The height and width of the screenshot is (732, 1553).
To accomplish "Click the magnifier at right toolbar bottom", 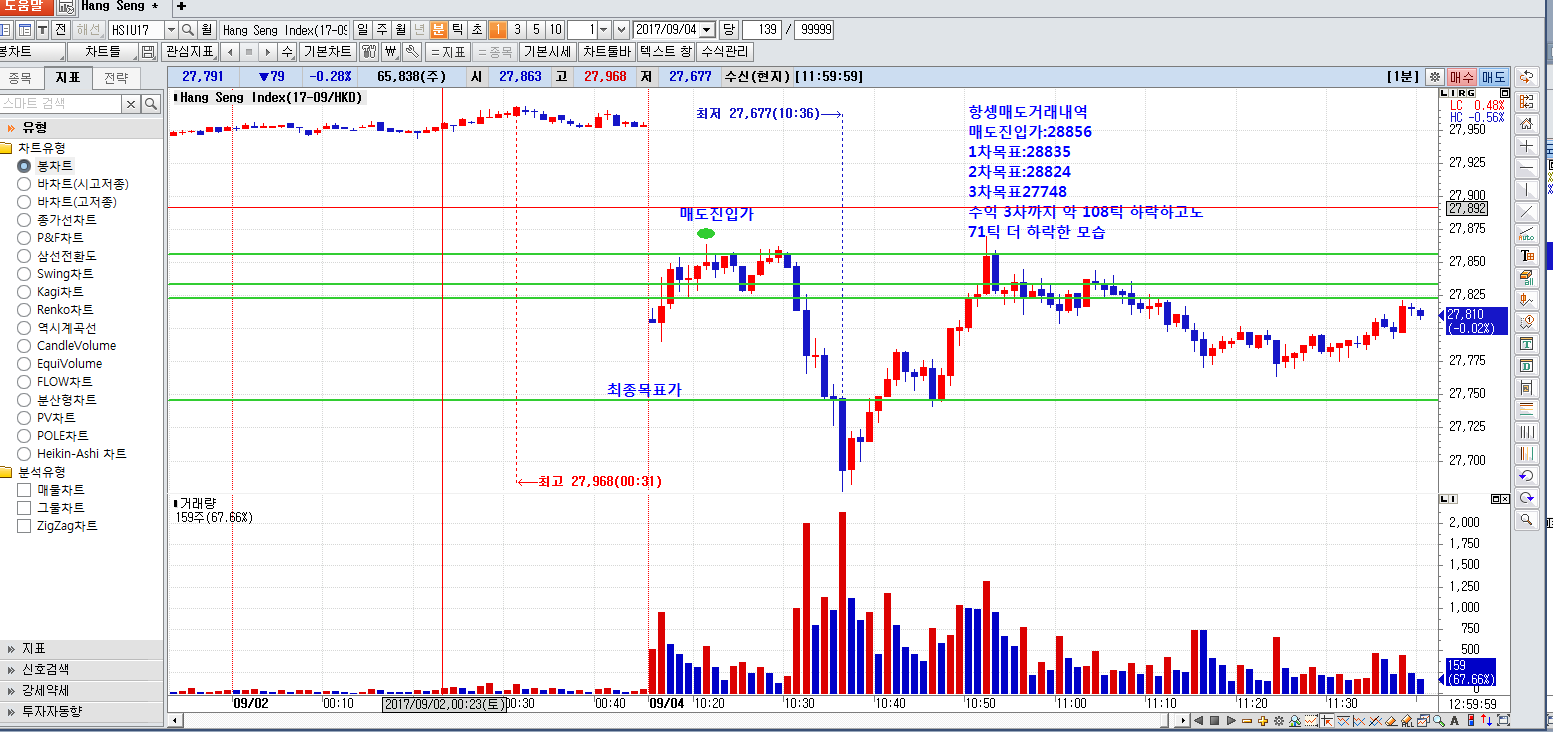I will click(x=1526, y=519).
